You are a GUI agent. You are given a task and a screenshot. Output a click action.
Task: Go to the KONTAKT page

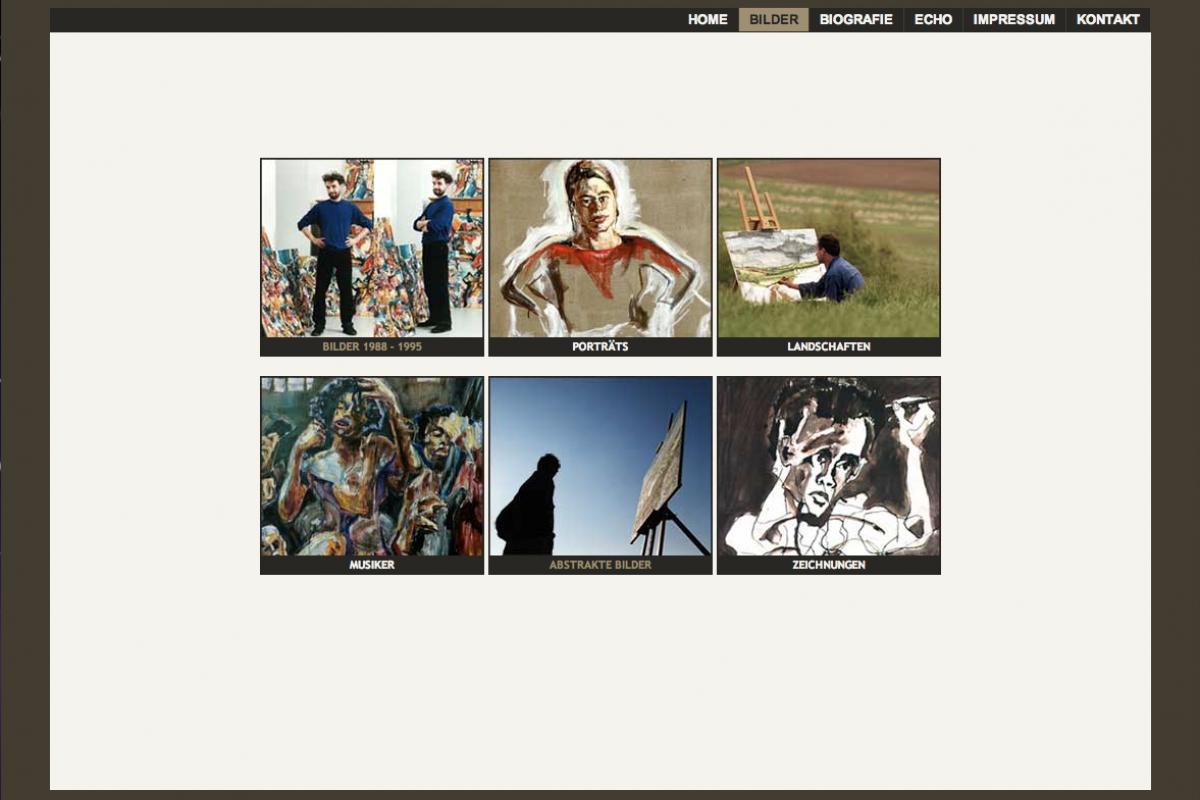click(1108, 20)
